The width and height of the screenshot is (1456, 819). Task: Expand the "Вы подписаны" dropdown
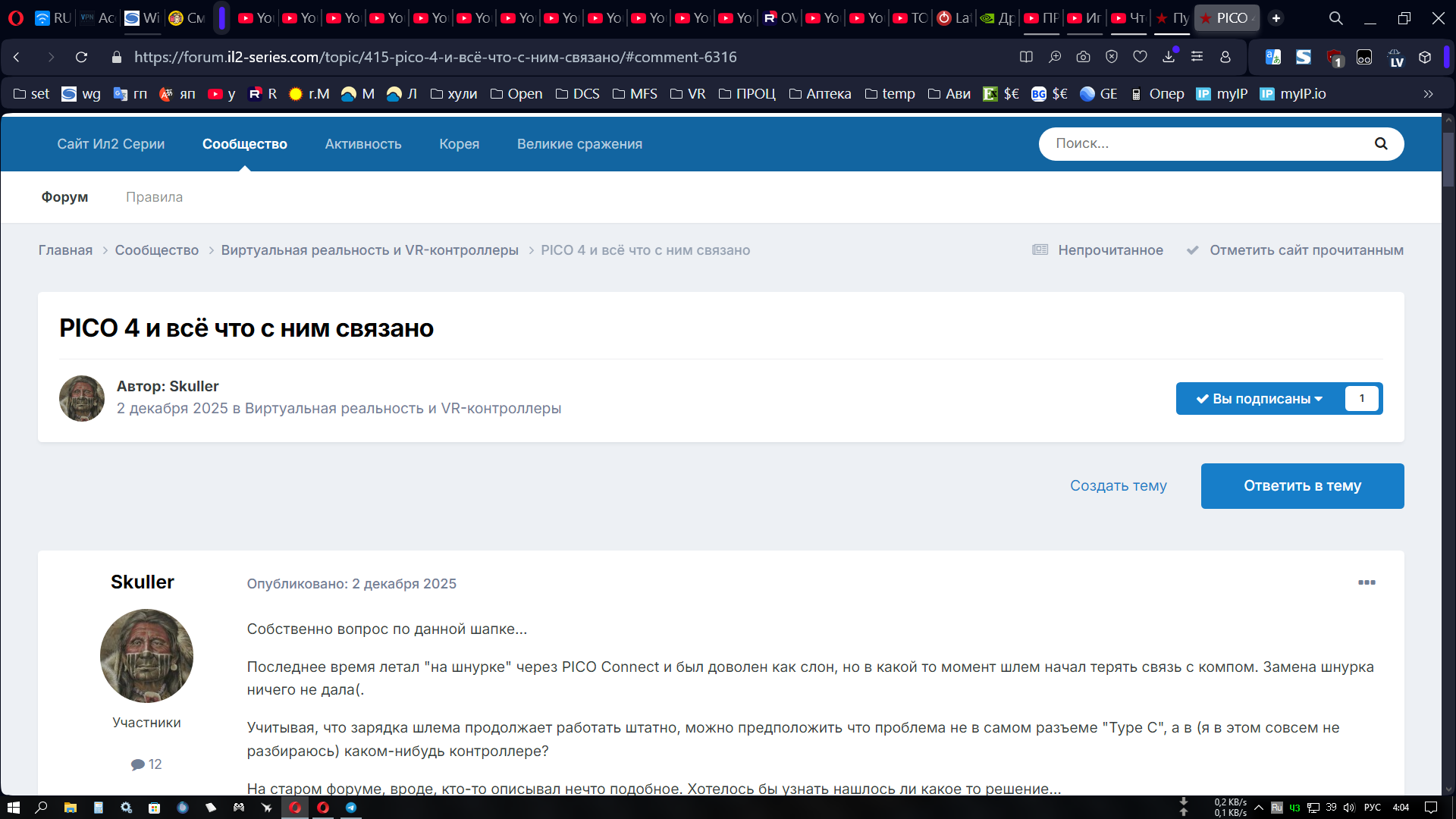(x=1260, y=399)
